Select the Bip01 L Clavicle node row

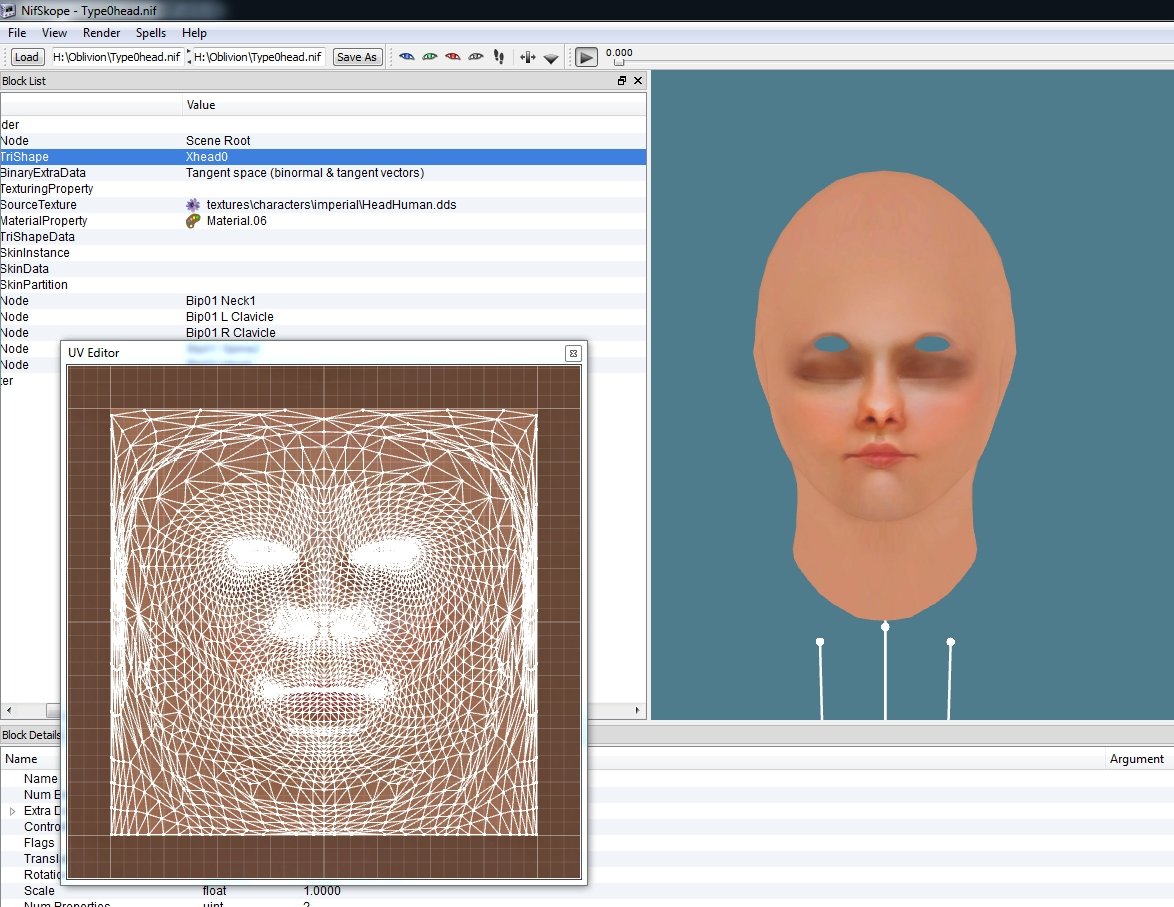point(323,317)
